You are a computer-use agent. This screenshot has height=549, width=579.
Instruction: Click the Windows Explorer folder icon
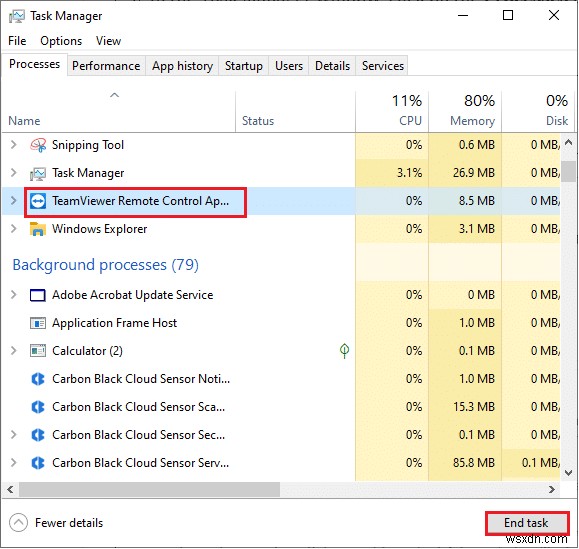pos(38,229)
